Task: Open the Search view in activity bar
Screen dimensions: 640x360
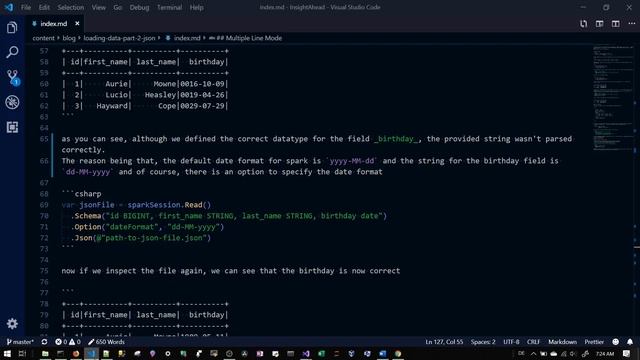Action: point(12,52)
